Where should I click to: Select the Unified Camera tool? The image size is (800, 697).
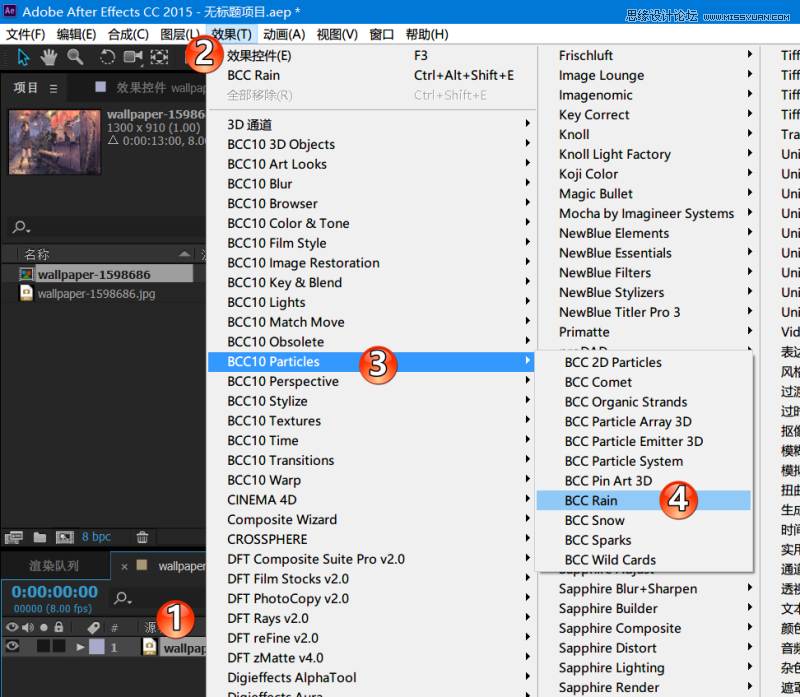132,57
